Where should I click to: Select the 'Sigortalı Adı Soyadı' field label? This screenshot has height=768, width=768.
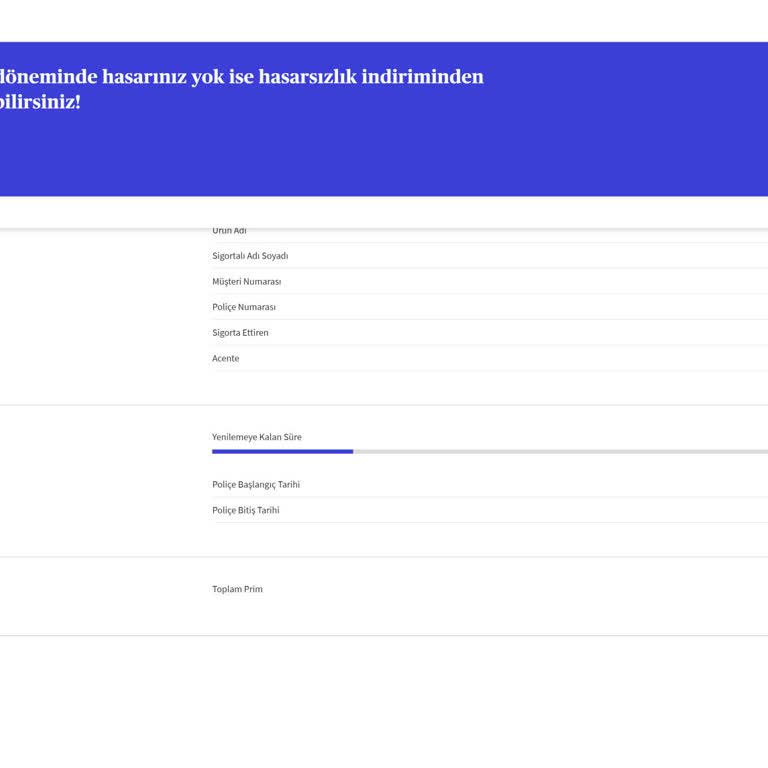click(250, 256)
